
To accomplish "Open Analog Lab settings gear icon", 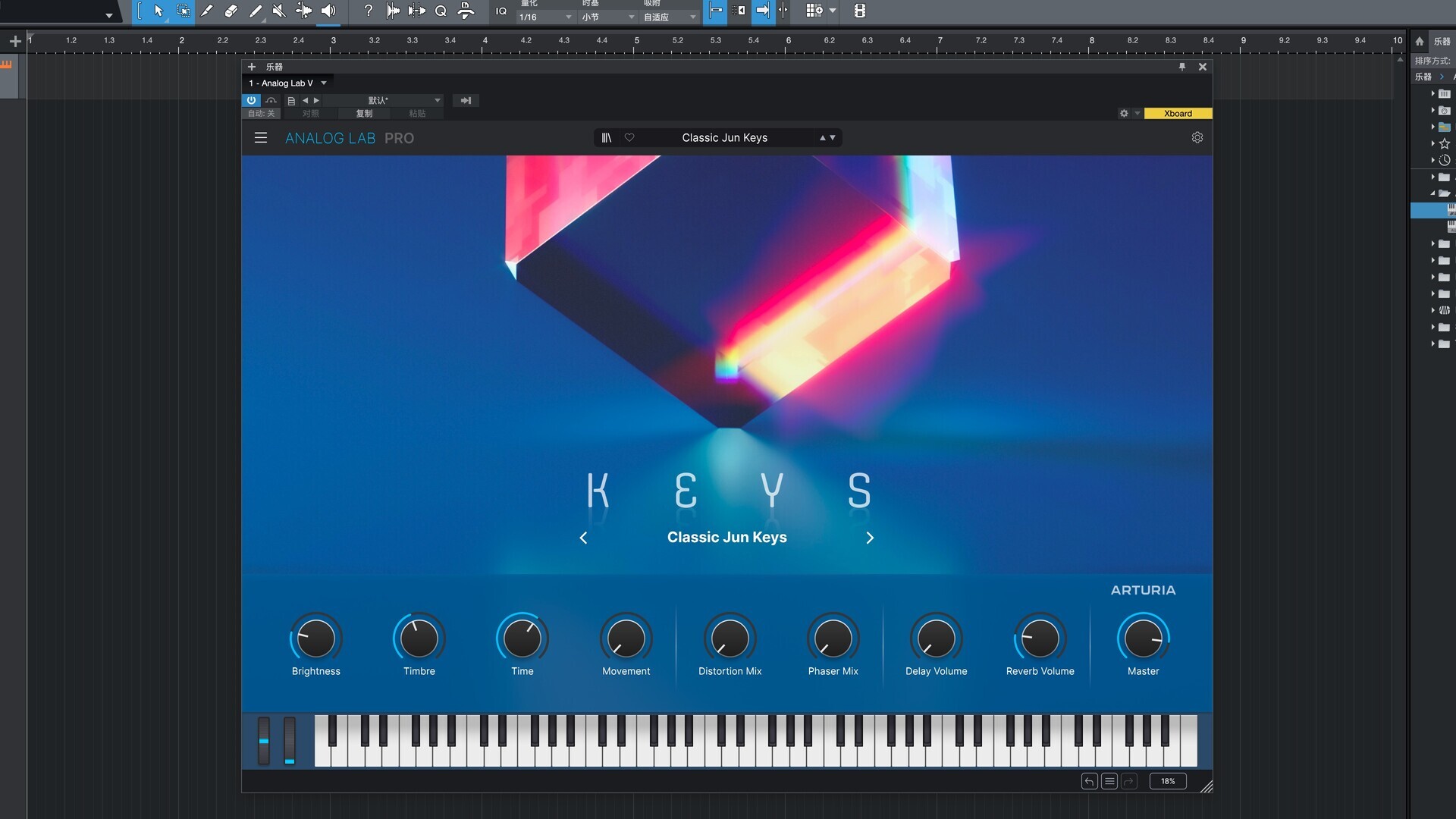I will coord(1197,138).
